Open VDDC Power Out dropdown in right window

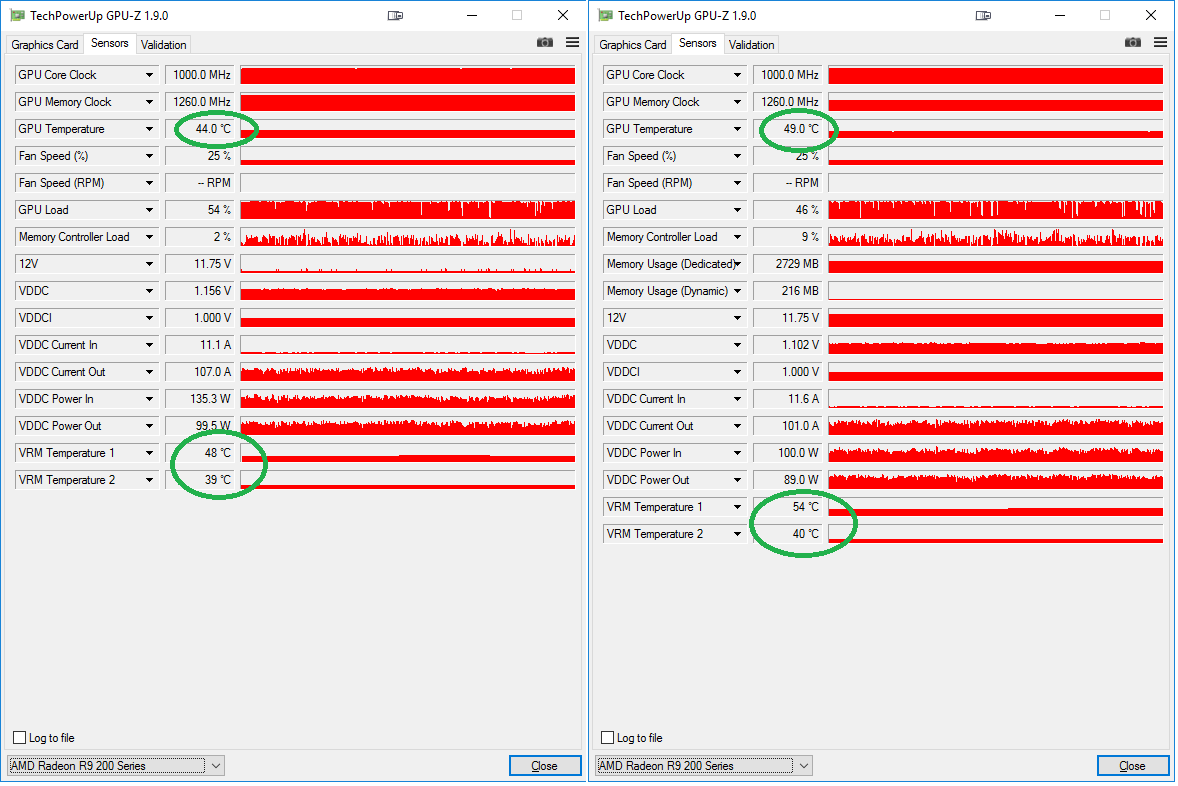[738, 480]
